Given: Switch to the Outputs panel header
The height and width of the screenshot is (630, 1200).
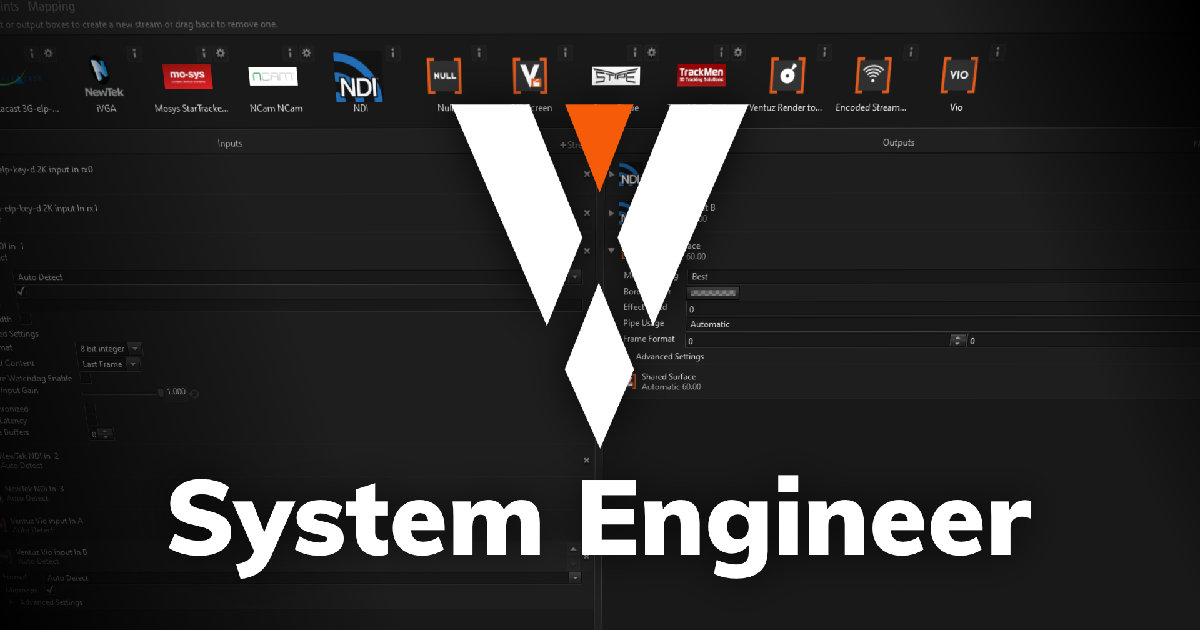Looking at the screenshot, I should pyautogui.click(x=898, y=142).
